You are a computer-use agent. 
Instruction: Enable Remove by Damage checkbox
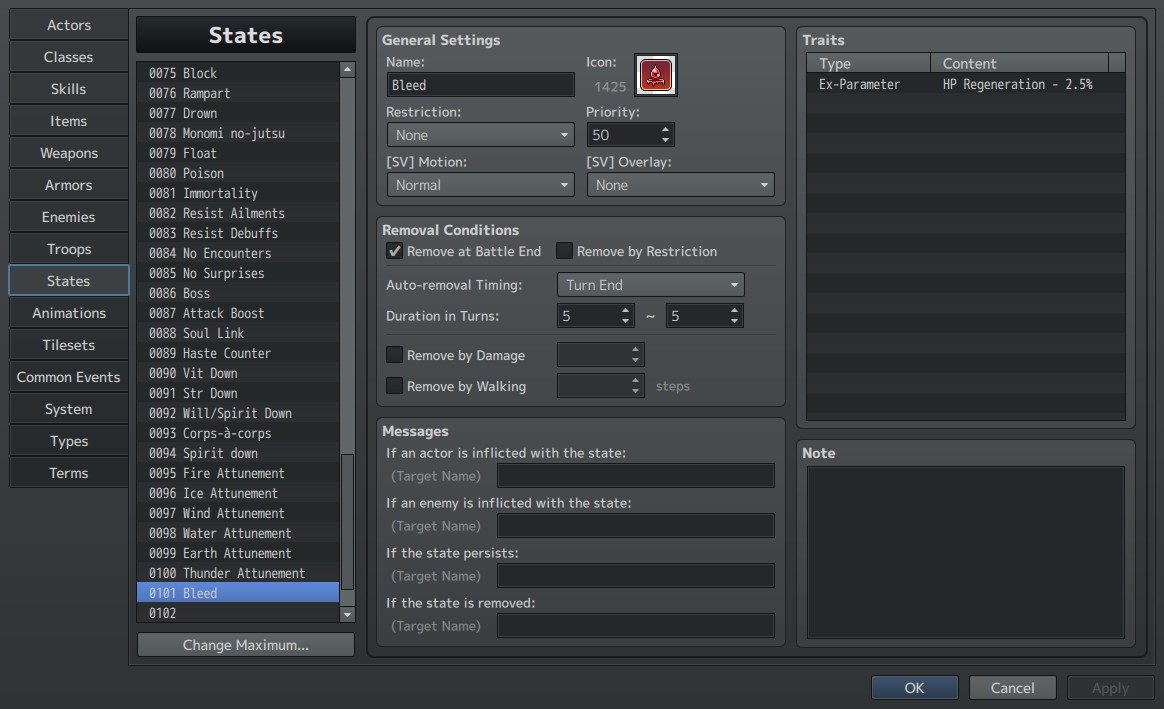coord(394,355)
